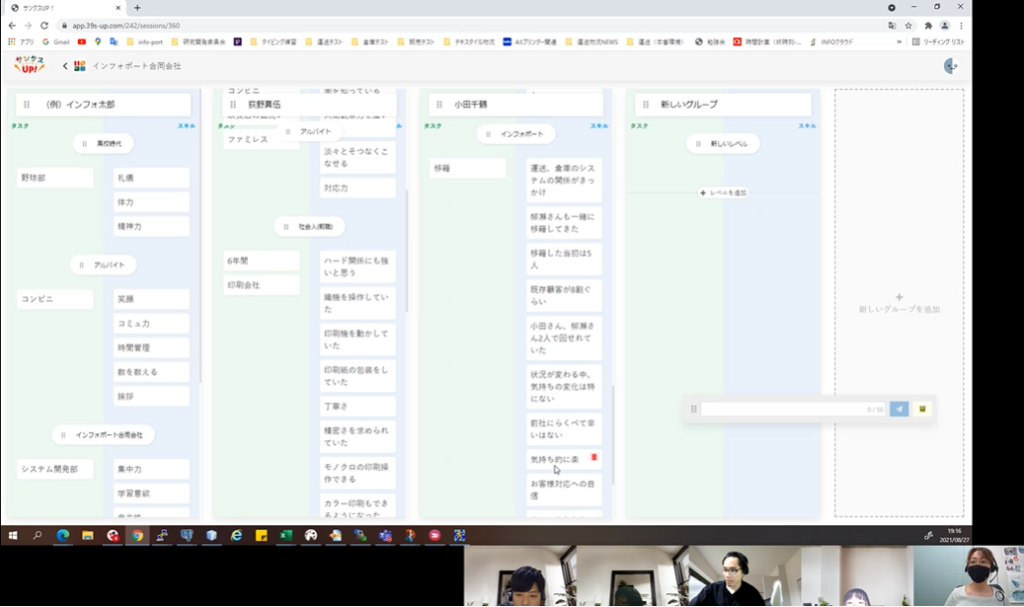Viewport: 1024px width, 607px height.
Task: Select the 6年間 task card
Action: (x=261, y=261)
